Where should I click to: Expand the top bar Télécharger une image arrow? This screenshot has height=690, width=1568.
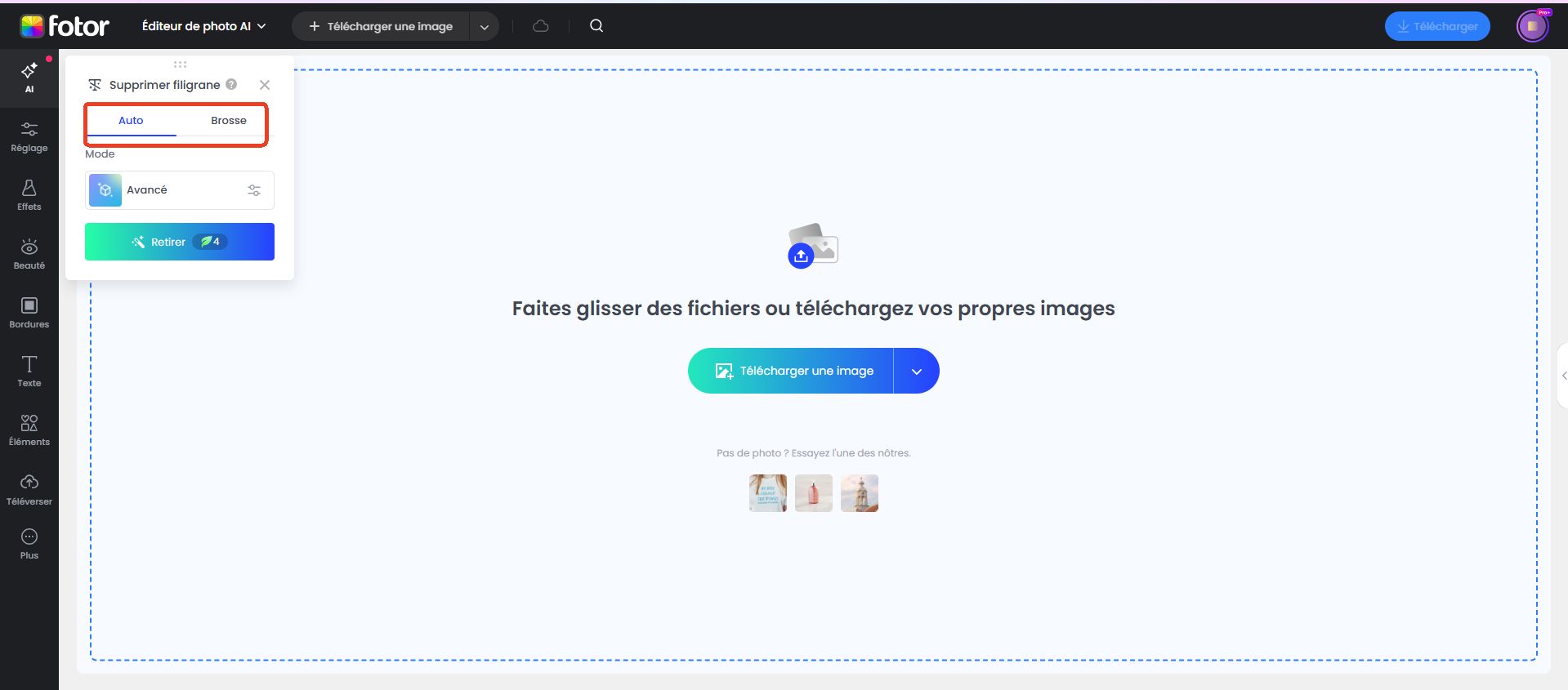click(485, 27)
